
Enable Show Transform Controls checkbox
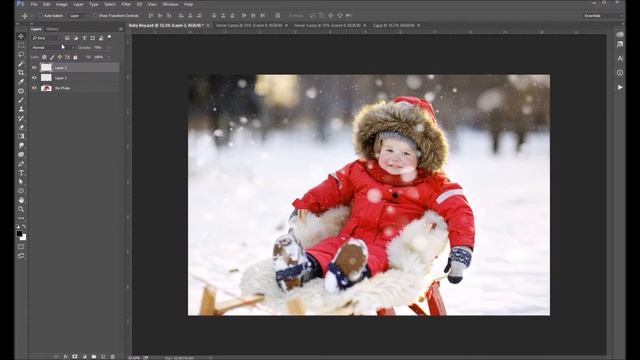coord(96,16)
